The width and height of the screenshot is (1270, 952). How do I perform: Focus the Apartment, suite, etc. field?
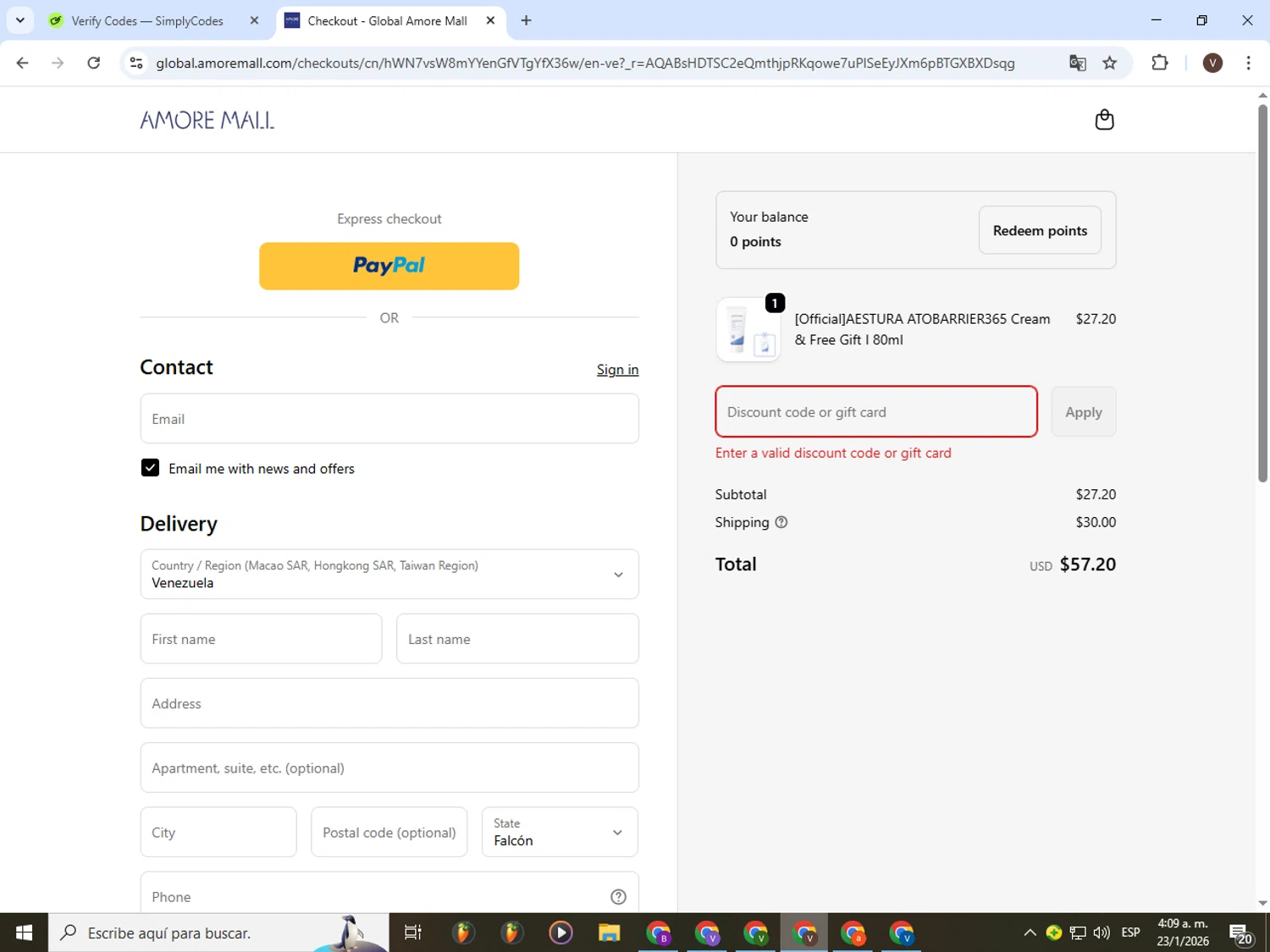coord(389,768)
